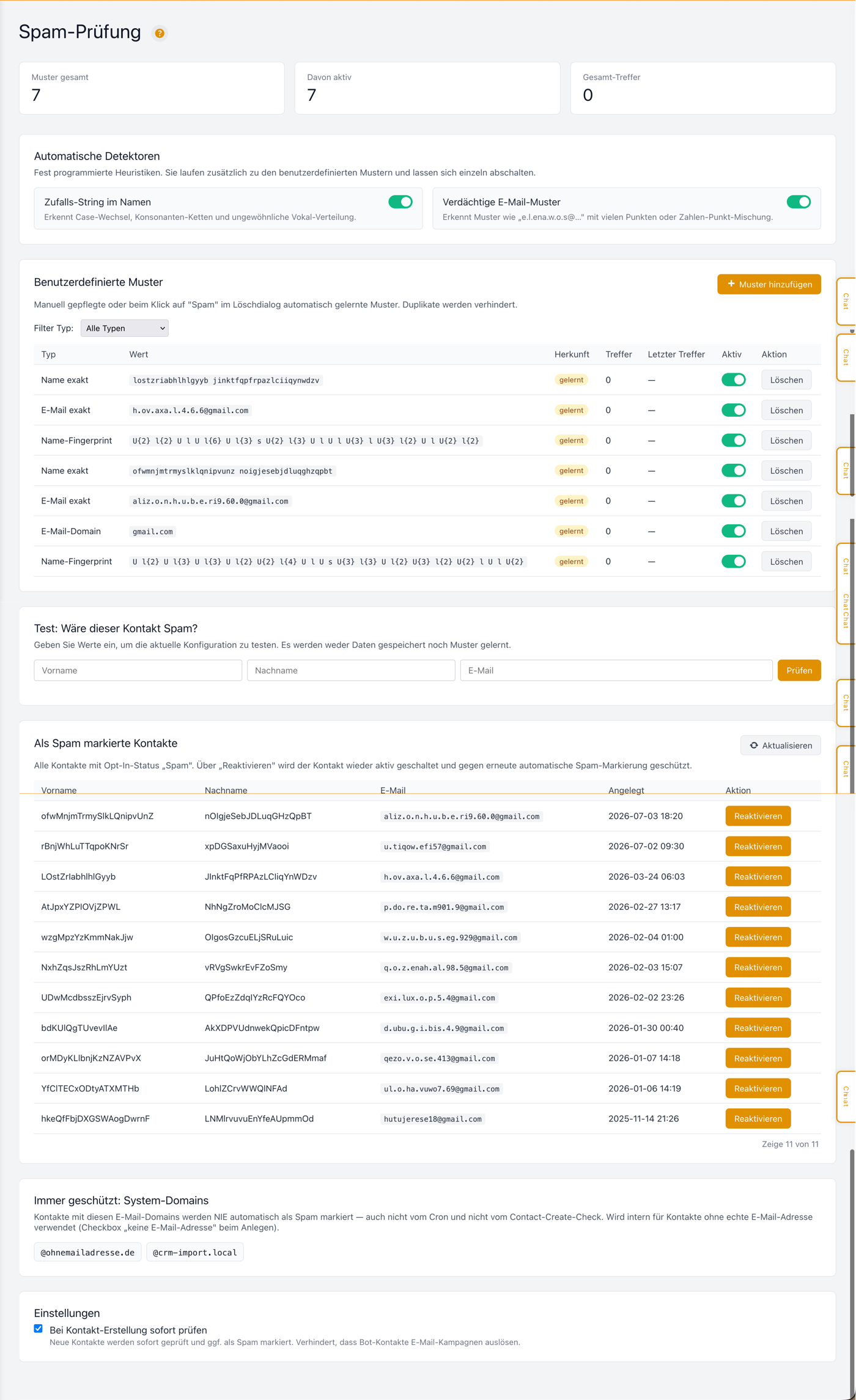Delete the h.ov.axa.l.4.6.6@gmail.com pattern
This screenshot has height=1400, width=856.
tap(786, 410)
